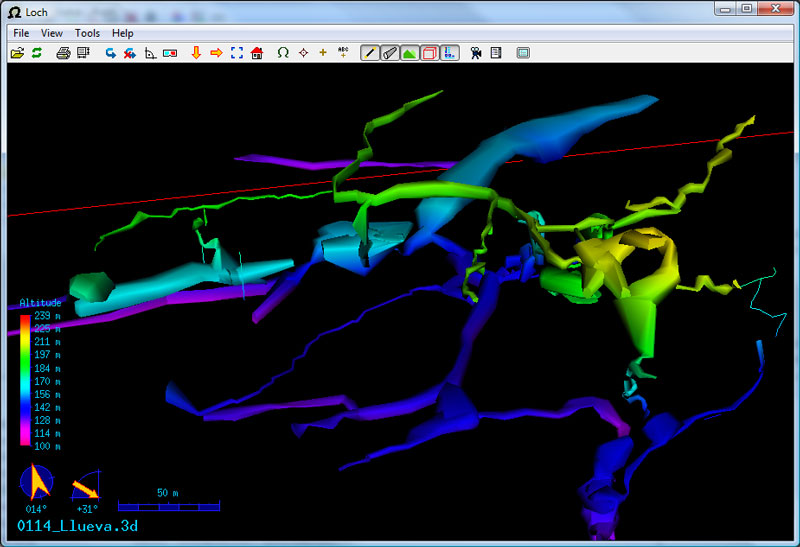Click the teal screen icon at toolbar end
The image size is (800, 547).
click(x=523, y=53)
